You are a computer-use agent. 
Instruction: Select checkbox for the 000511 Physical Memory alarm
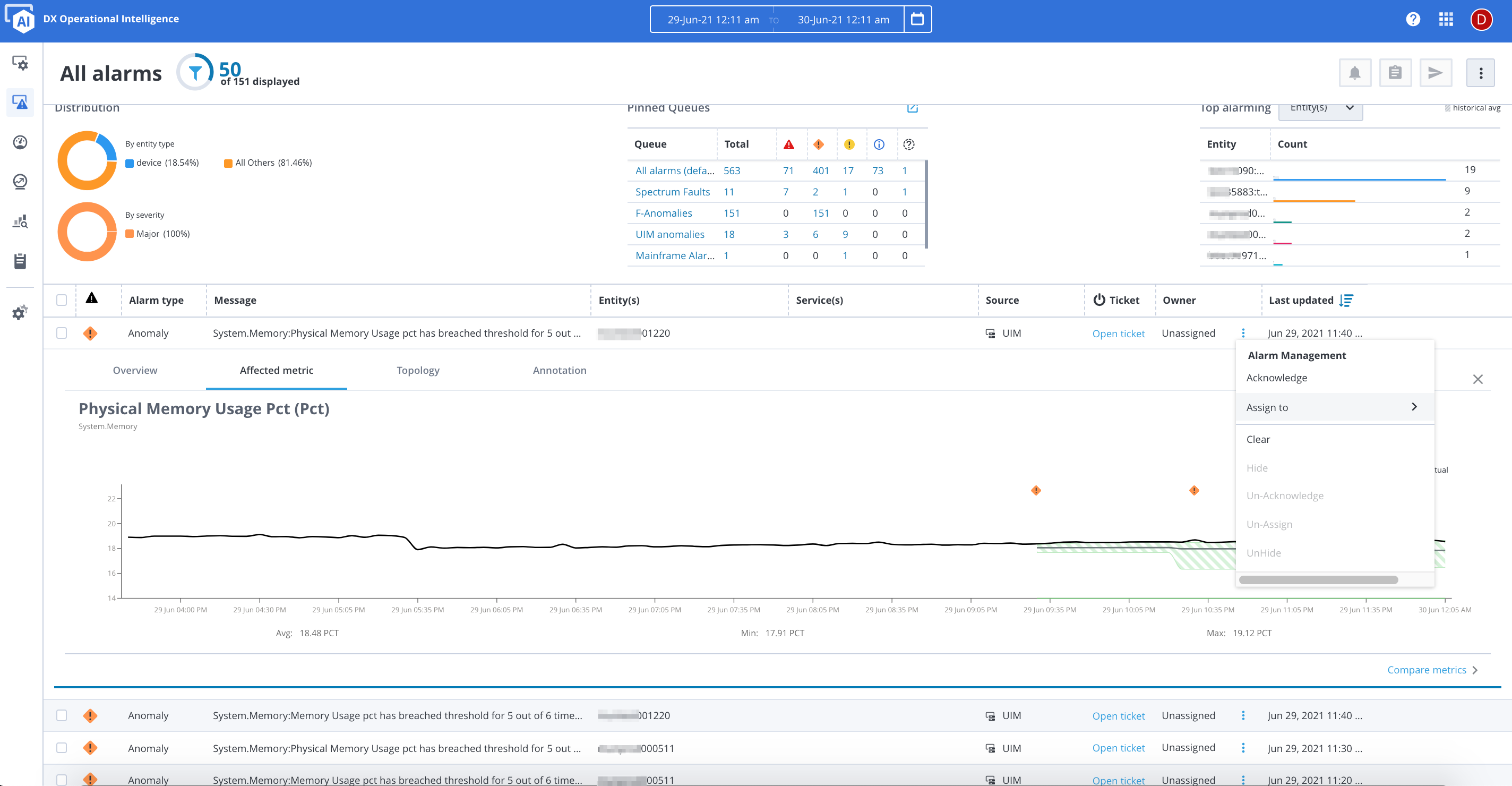pos(62,748)
